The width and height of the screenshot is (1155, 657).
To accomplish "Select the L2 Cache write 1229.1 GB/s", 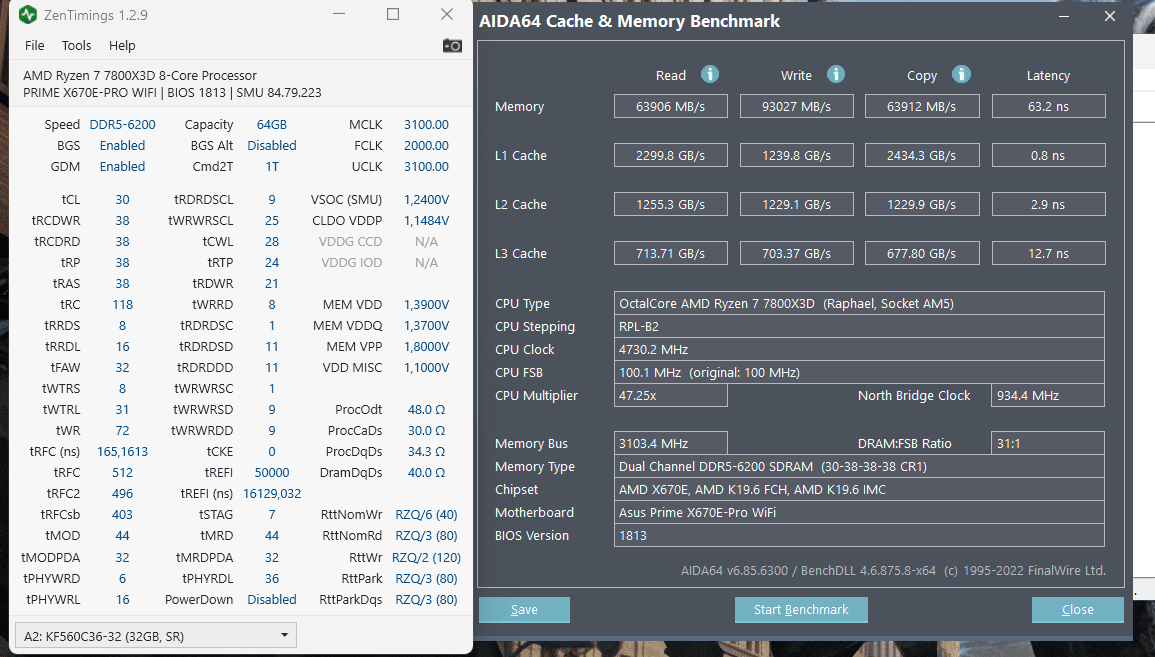I will coord(796,204).
